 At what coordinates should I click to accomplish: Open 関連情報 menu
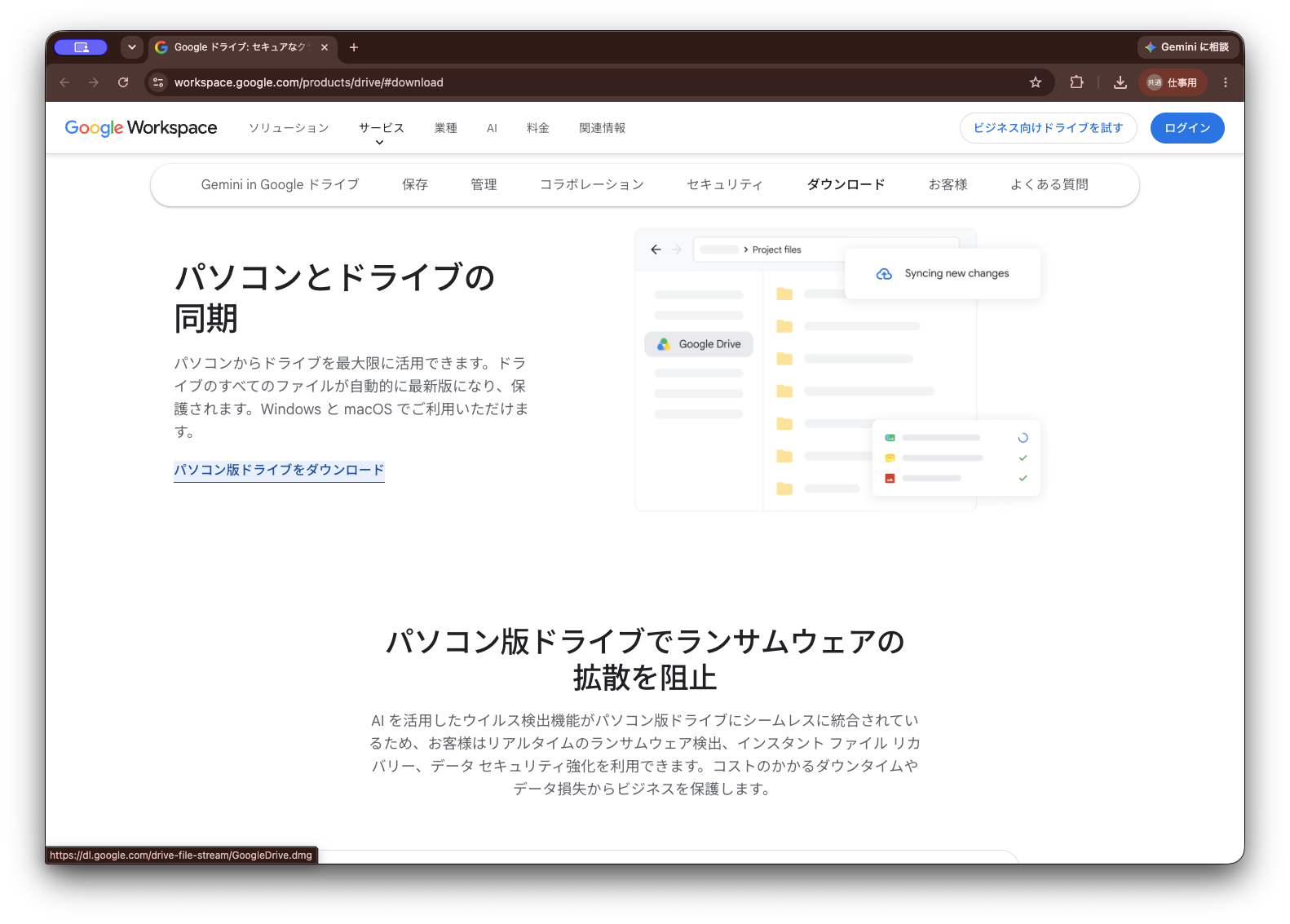pos(603,128)
